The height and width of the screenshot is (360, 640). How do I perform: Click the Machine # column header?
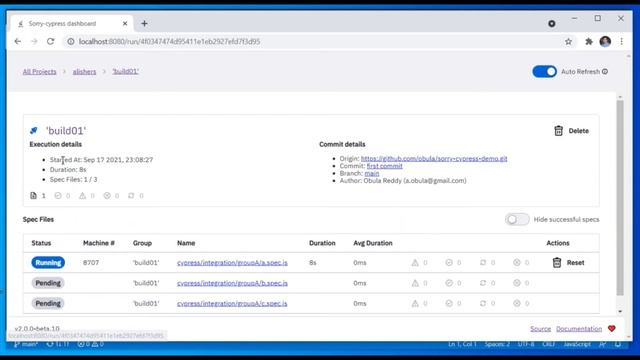pyautogui.click(x=99, y=243)
